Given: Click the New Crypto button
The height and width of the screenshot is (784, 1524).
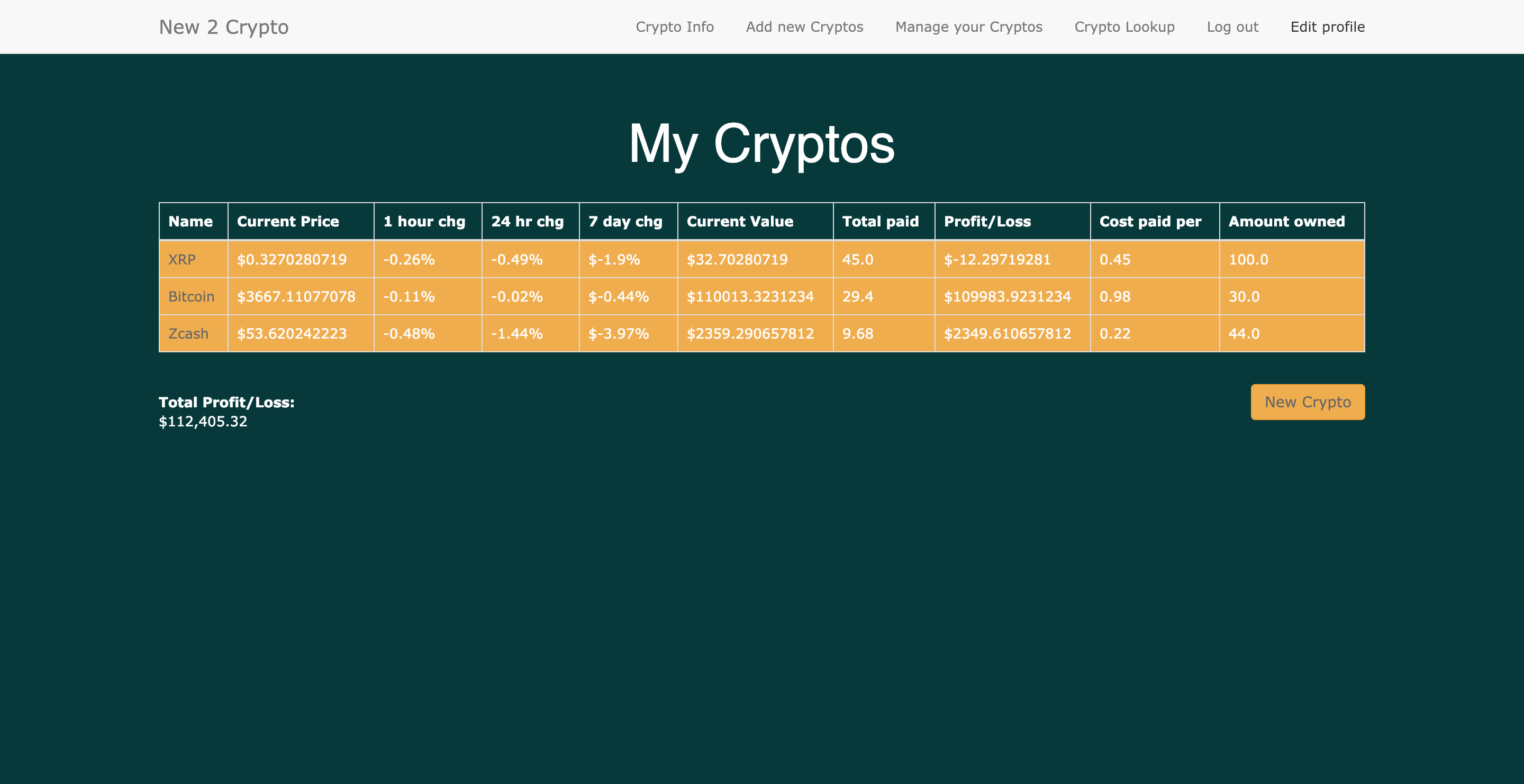Looking at the screenshot, I should coord(1307,402).
